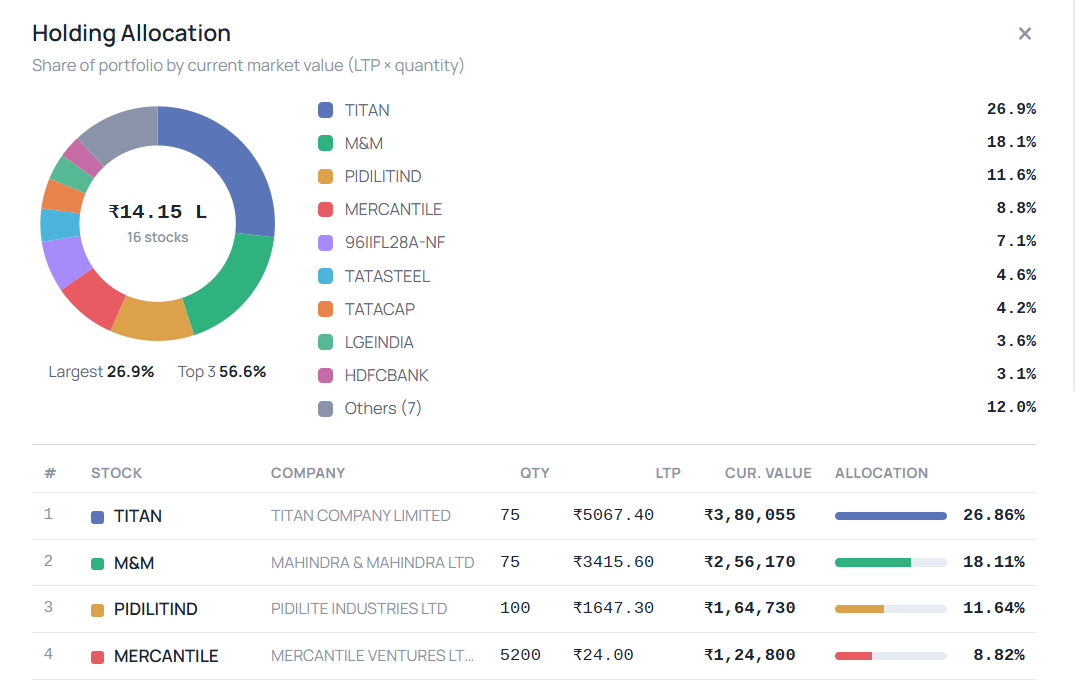This screenshot has width=1075, height=682.
Task: Select the HDFCBANK legend label
Action: (386, 375)
